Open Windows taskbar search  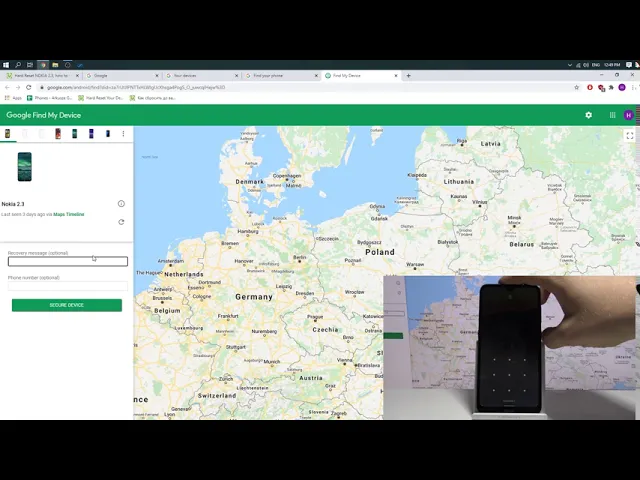pyautogui.click(x=18, y=65)
